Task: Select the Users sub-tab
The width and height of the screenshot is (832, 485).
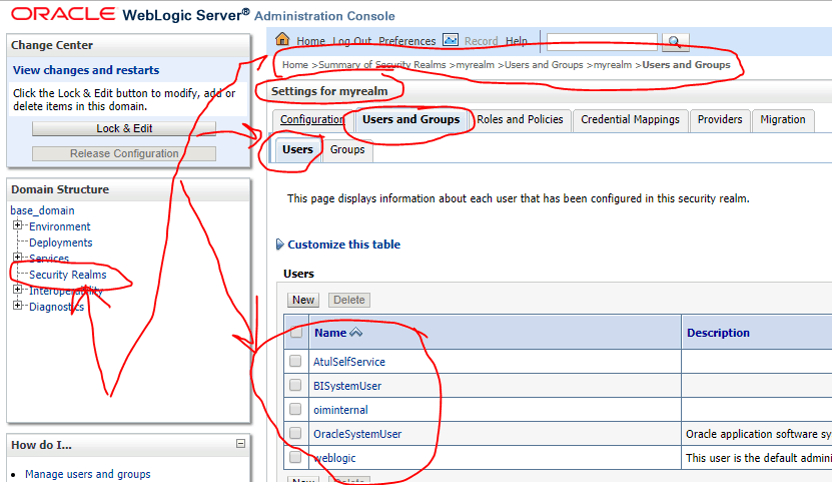Action: (297, 150)
